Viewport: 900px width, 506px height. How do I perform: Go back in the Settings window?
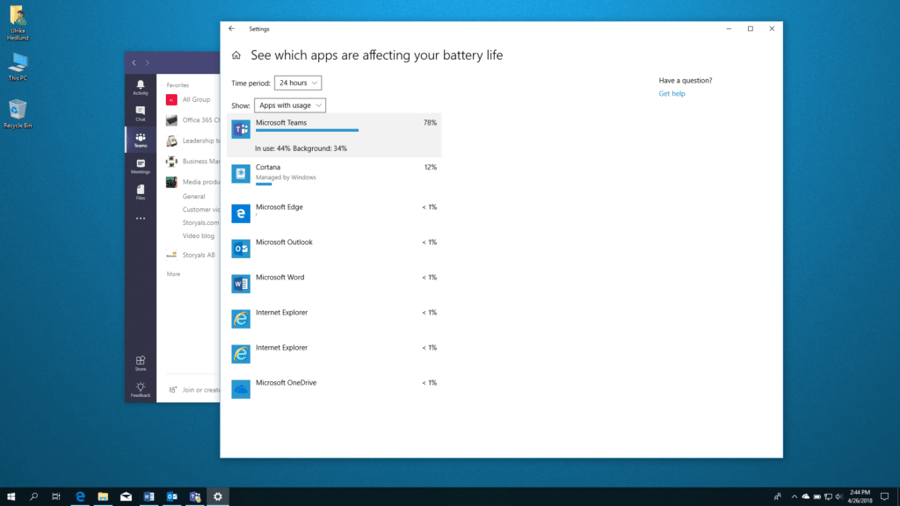tap(232, 29)
